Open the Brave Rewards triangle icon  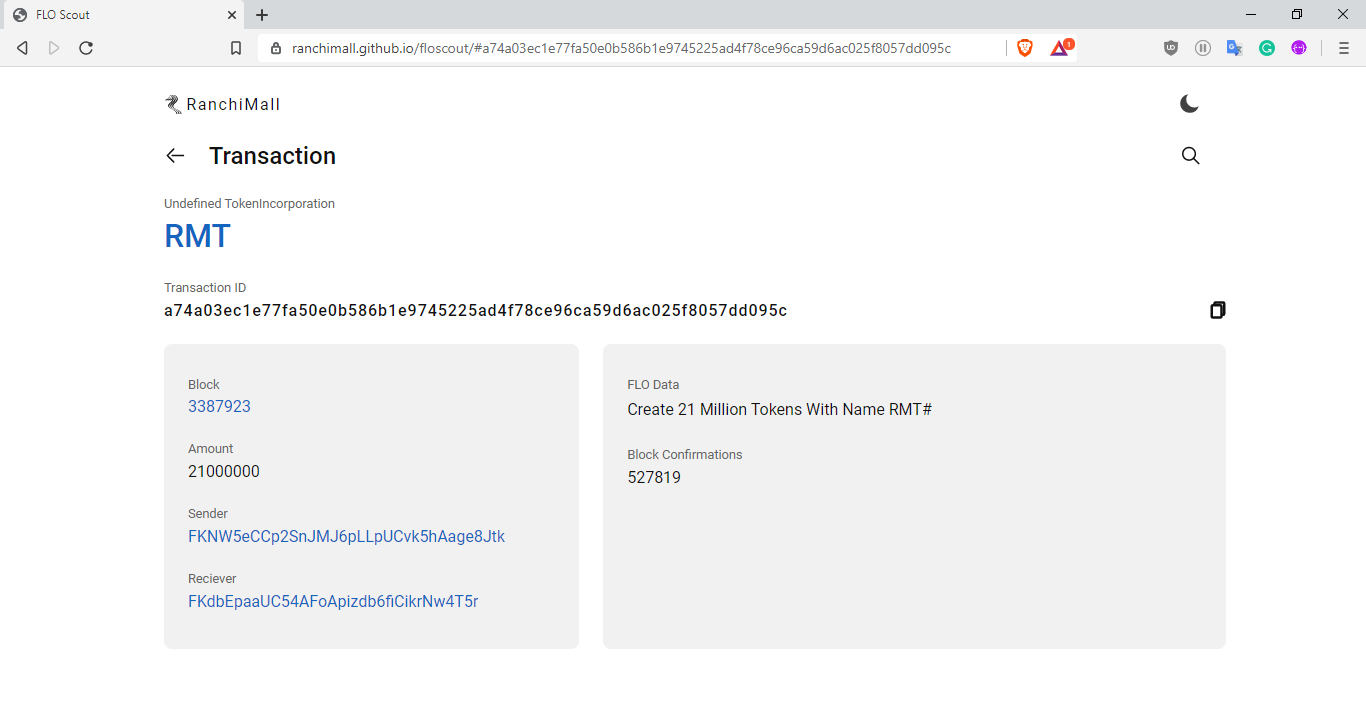point(1059,48)
